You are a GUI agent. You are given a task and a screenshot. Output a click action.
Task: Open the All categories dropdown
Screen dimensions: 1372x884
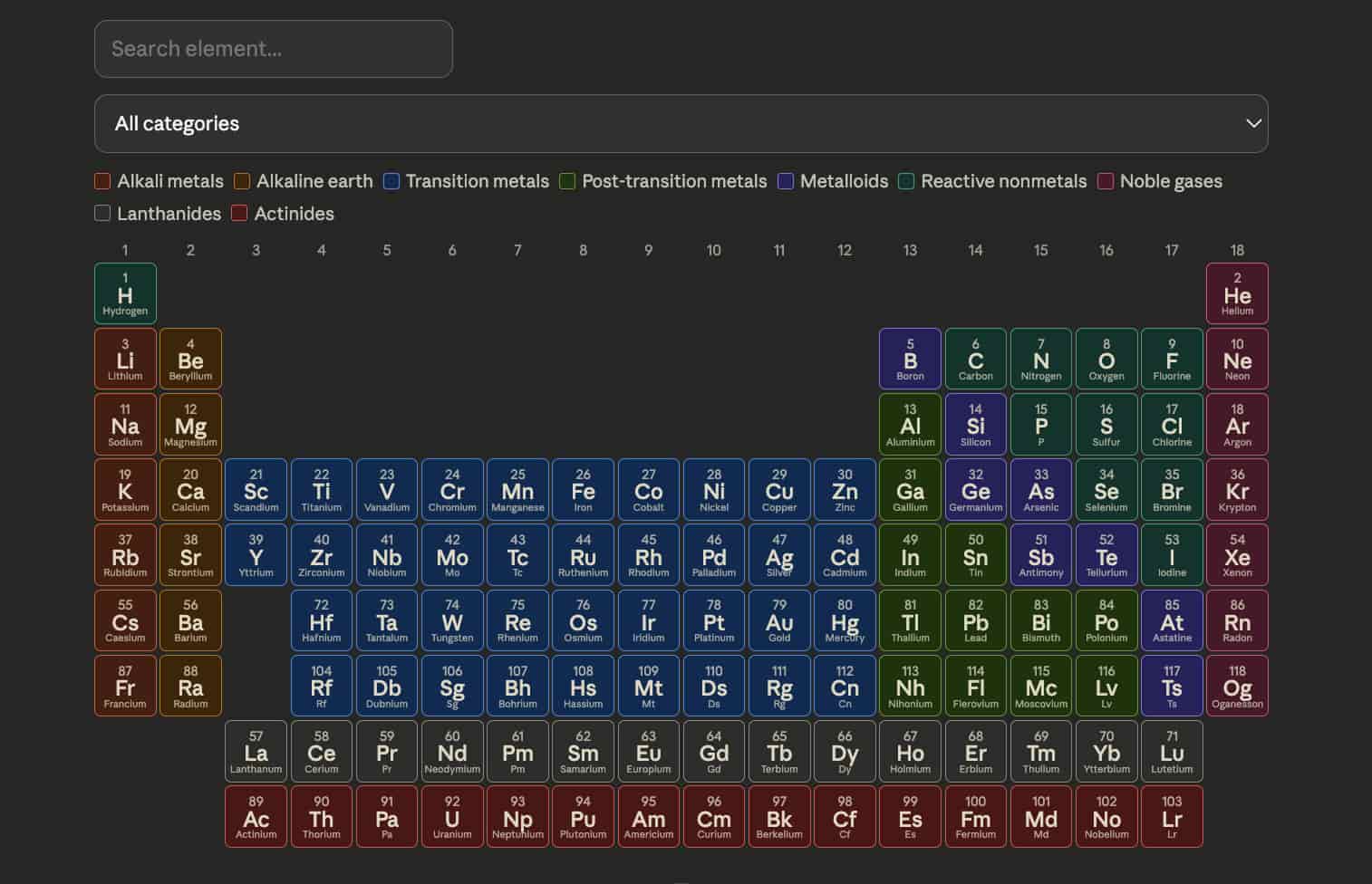[680, 124]
